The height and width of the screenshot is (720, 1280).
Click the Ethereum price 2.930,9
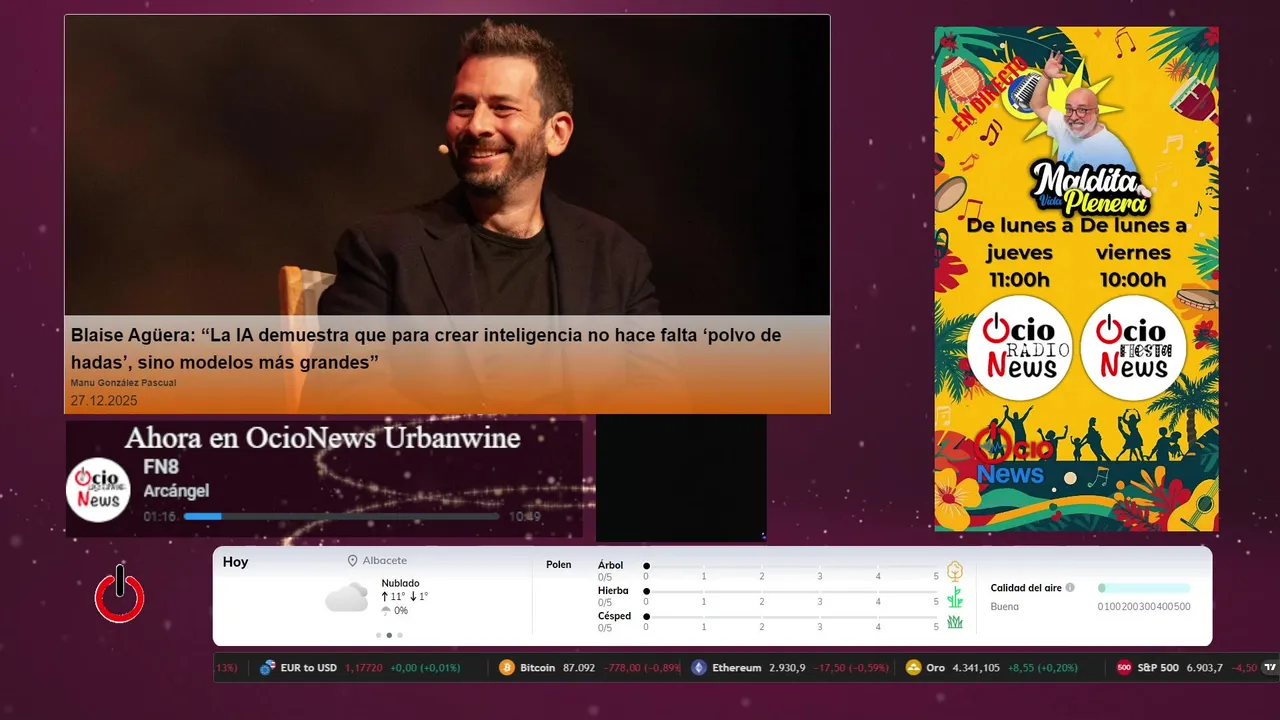[x=787, y=667]
